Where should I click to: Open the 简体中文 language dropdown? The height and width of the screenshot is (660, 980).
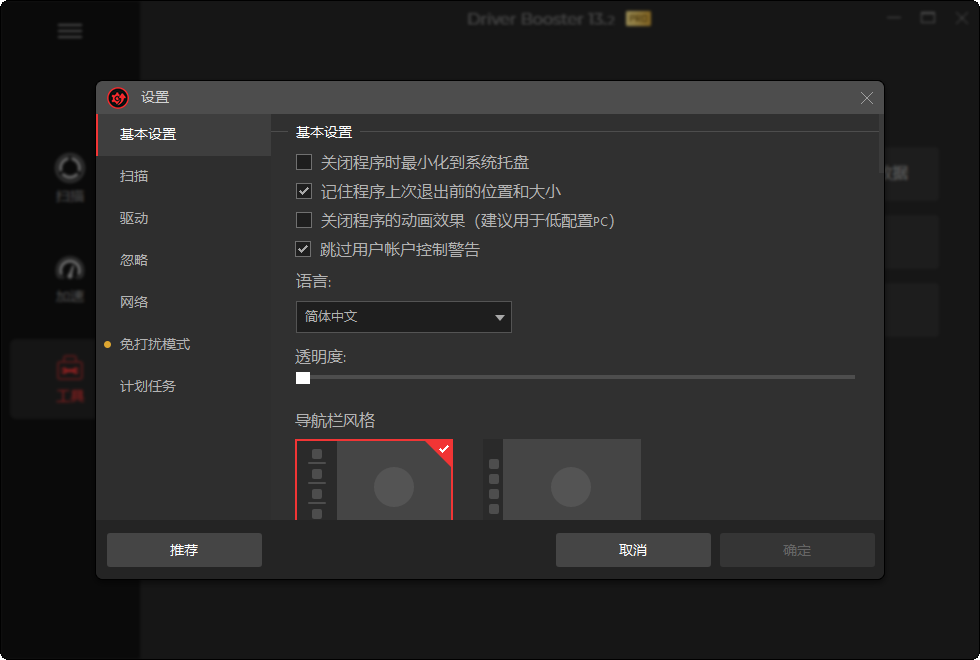(x=403, y=316)
